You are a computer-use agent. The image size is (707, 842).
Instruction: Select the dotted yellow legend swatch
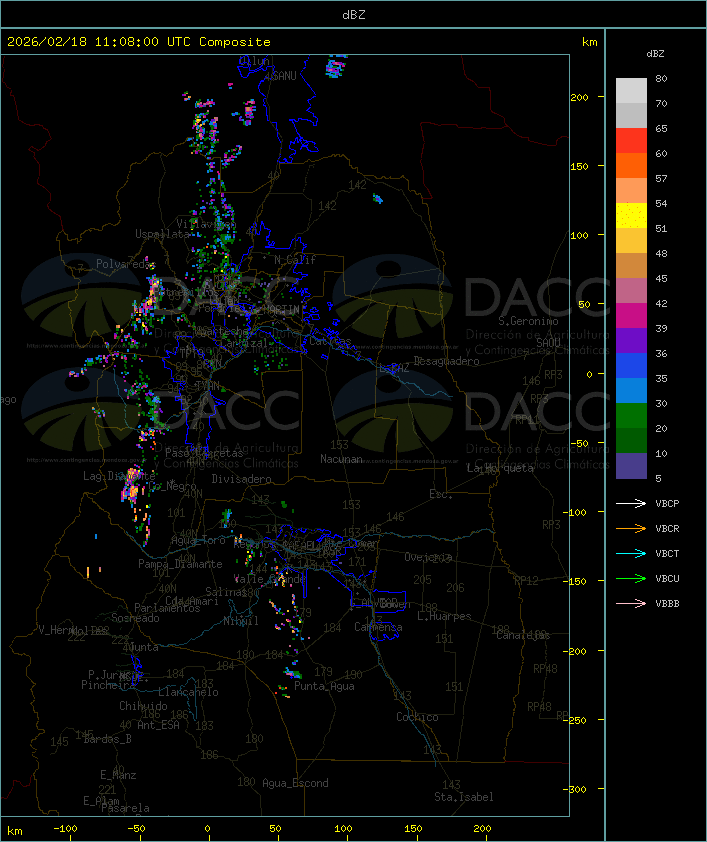[x=631, y=215]
